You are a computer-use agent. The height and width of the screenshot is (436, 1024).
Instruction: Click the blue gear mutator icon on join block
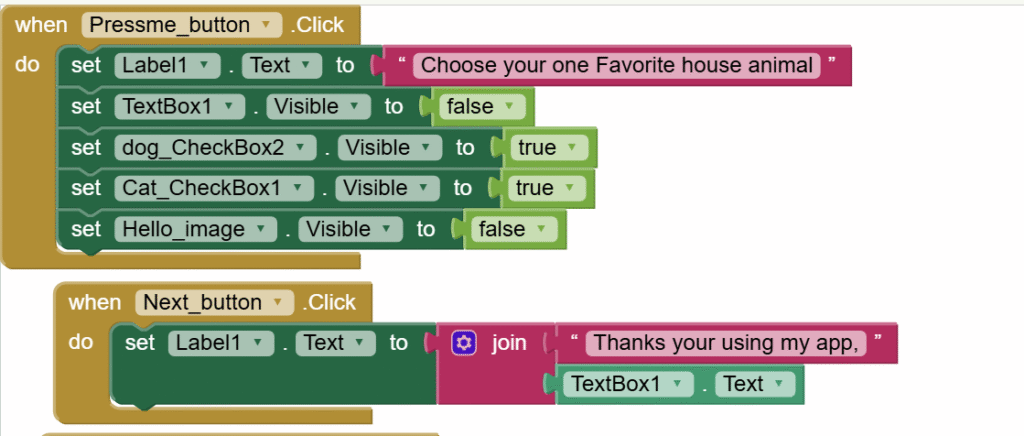point(464,343)
